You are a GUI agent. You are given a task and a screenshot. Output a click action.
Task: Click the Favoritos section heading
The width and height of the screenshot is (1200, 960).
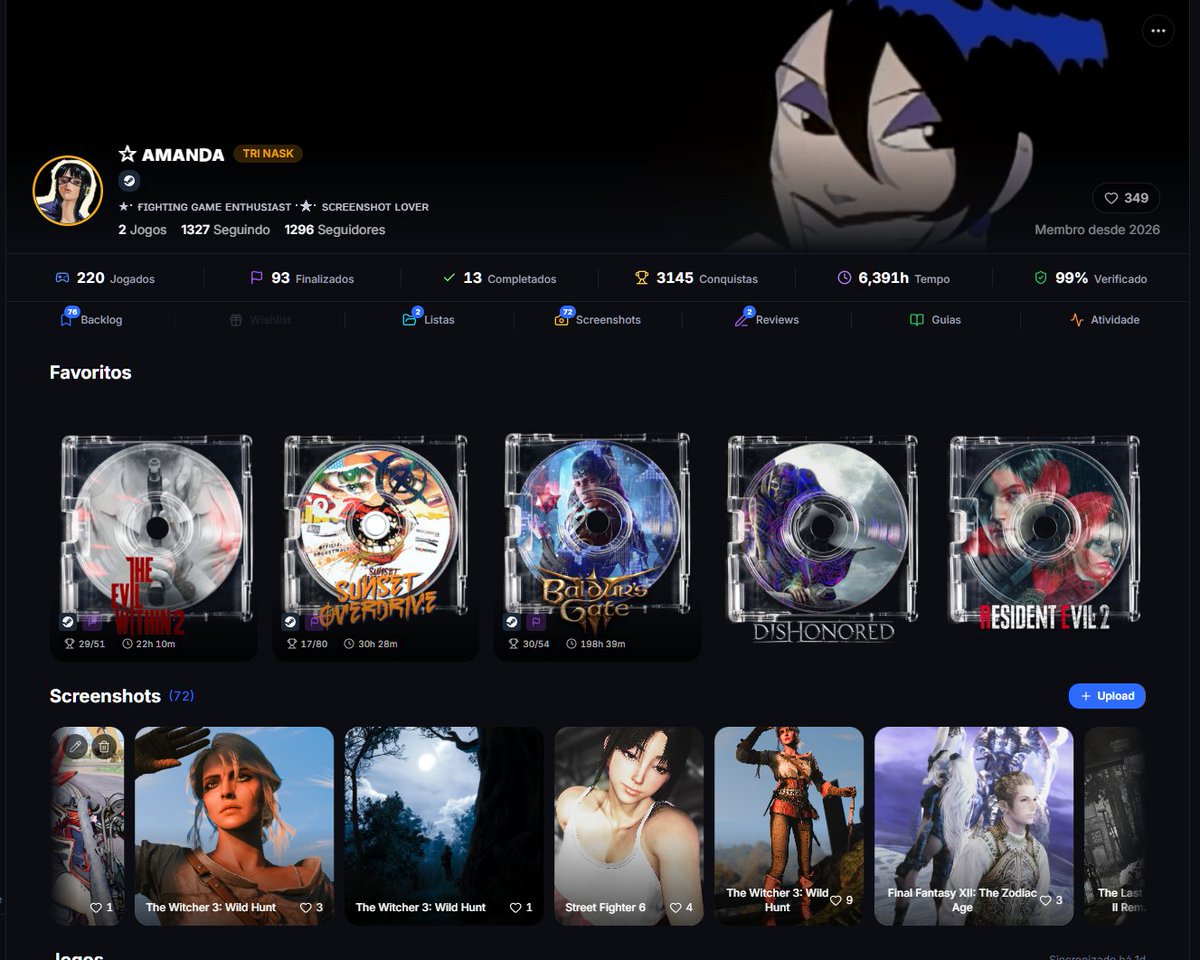pos(91,372)
